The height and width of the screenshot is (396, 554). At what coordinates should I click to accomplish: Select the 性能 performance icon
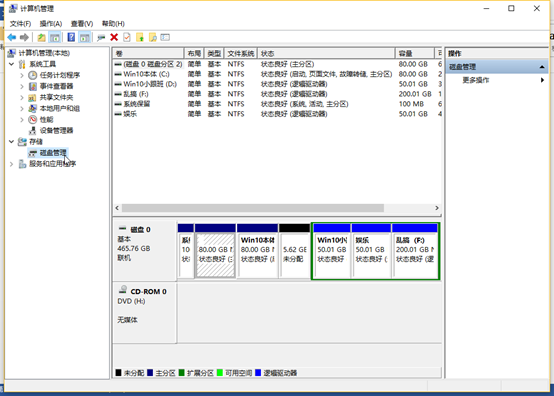tap(33, 119)
